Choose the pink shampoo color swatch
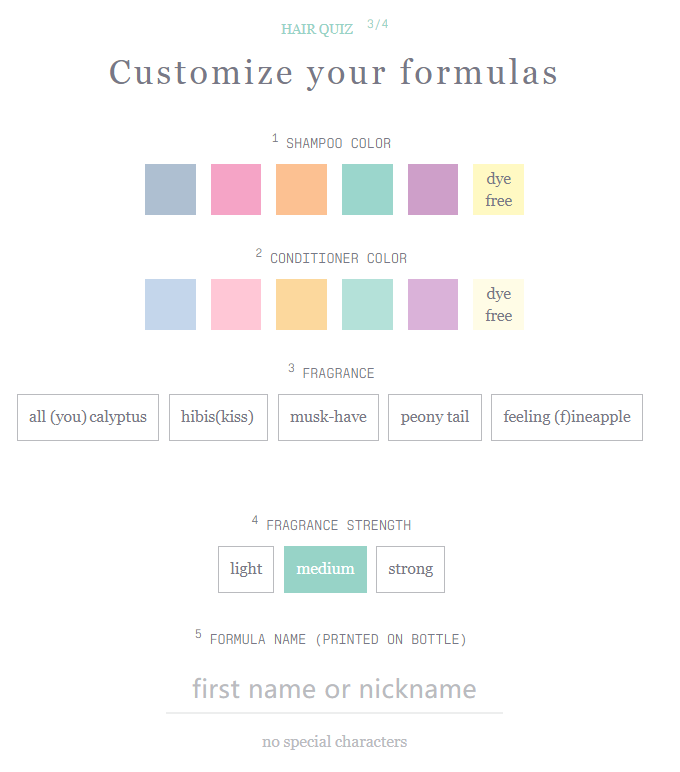The height and width of the screenshot is (772, 680). pyautogui.click(x=236, y=189)
